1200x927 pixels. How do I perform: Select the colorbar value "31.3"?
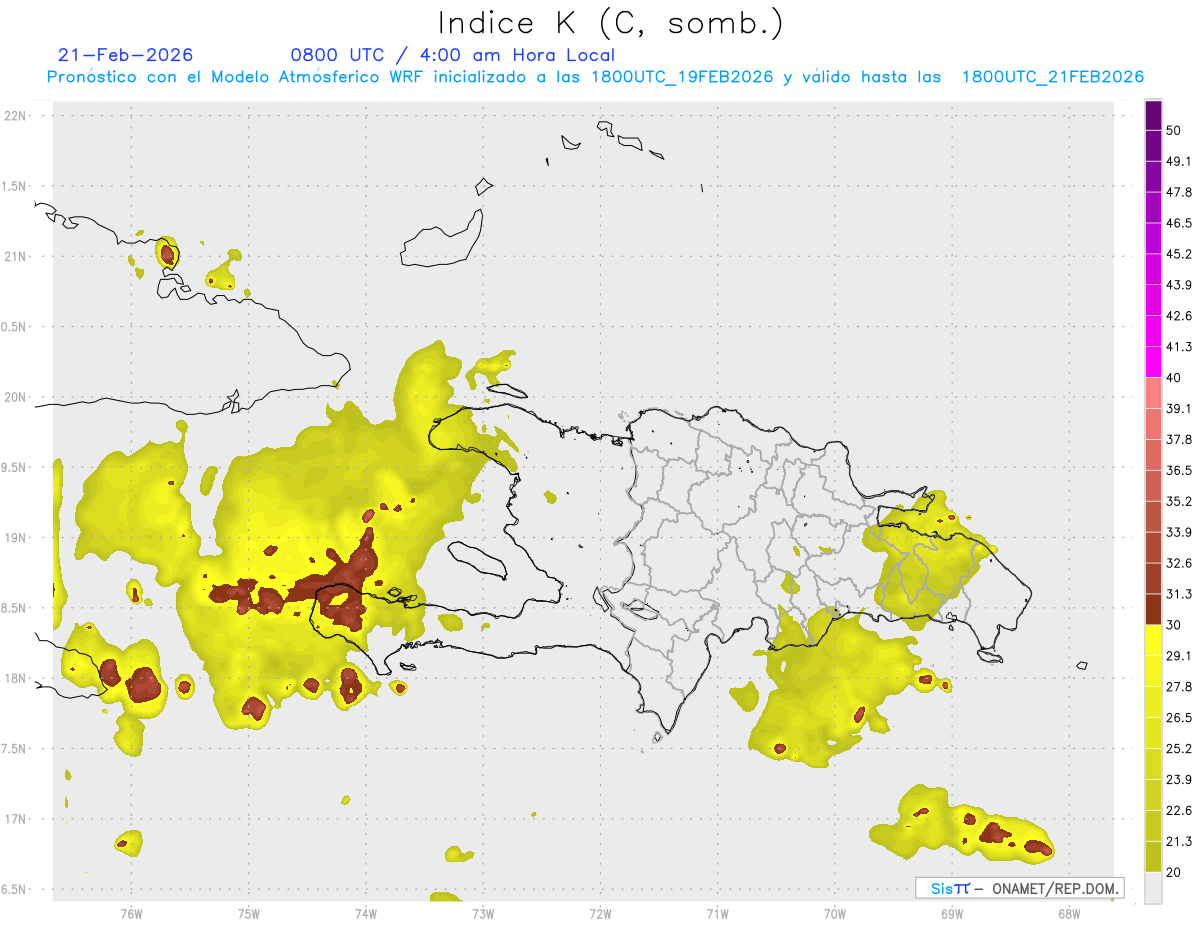tap(1179, 594)
